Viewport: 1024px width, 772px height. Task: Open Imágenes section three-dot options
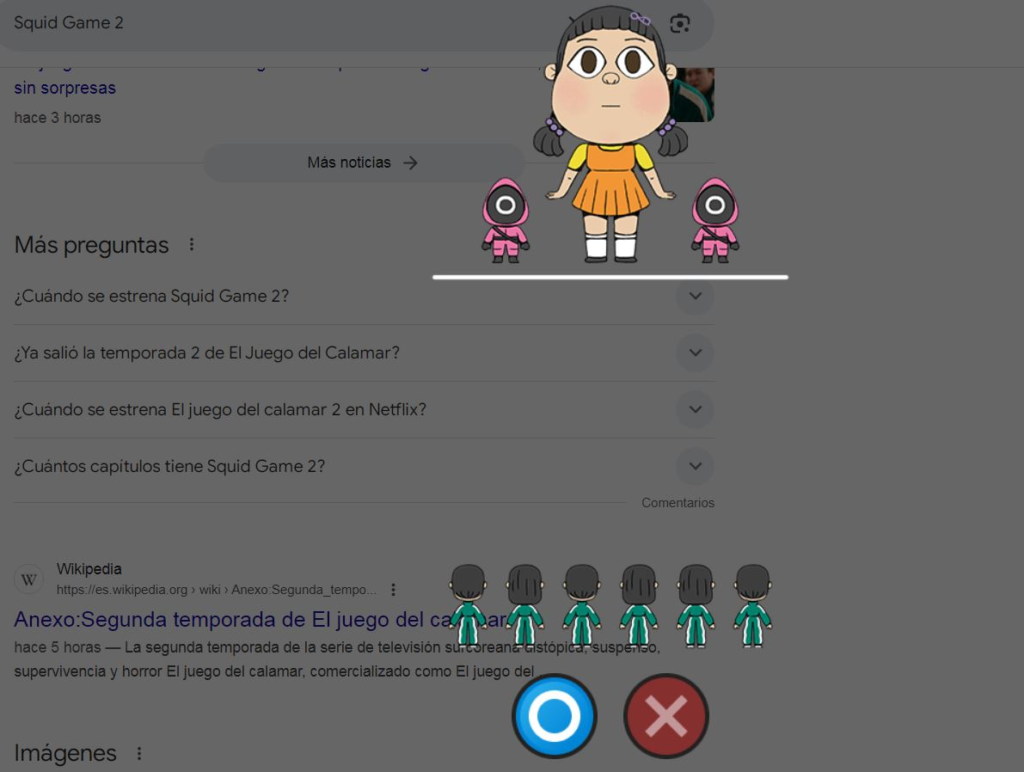[139, 753]
